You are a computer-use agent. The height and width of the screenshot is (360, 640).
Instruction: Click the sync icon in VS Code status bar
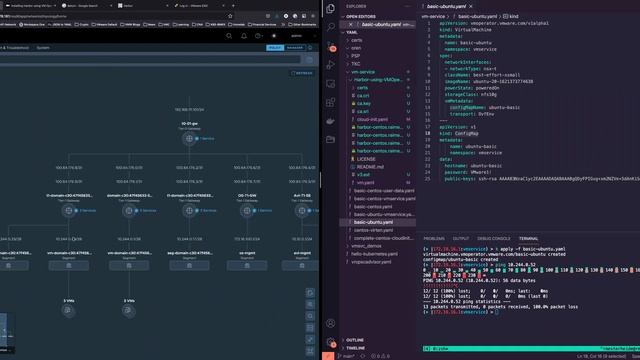(362, 356)
